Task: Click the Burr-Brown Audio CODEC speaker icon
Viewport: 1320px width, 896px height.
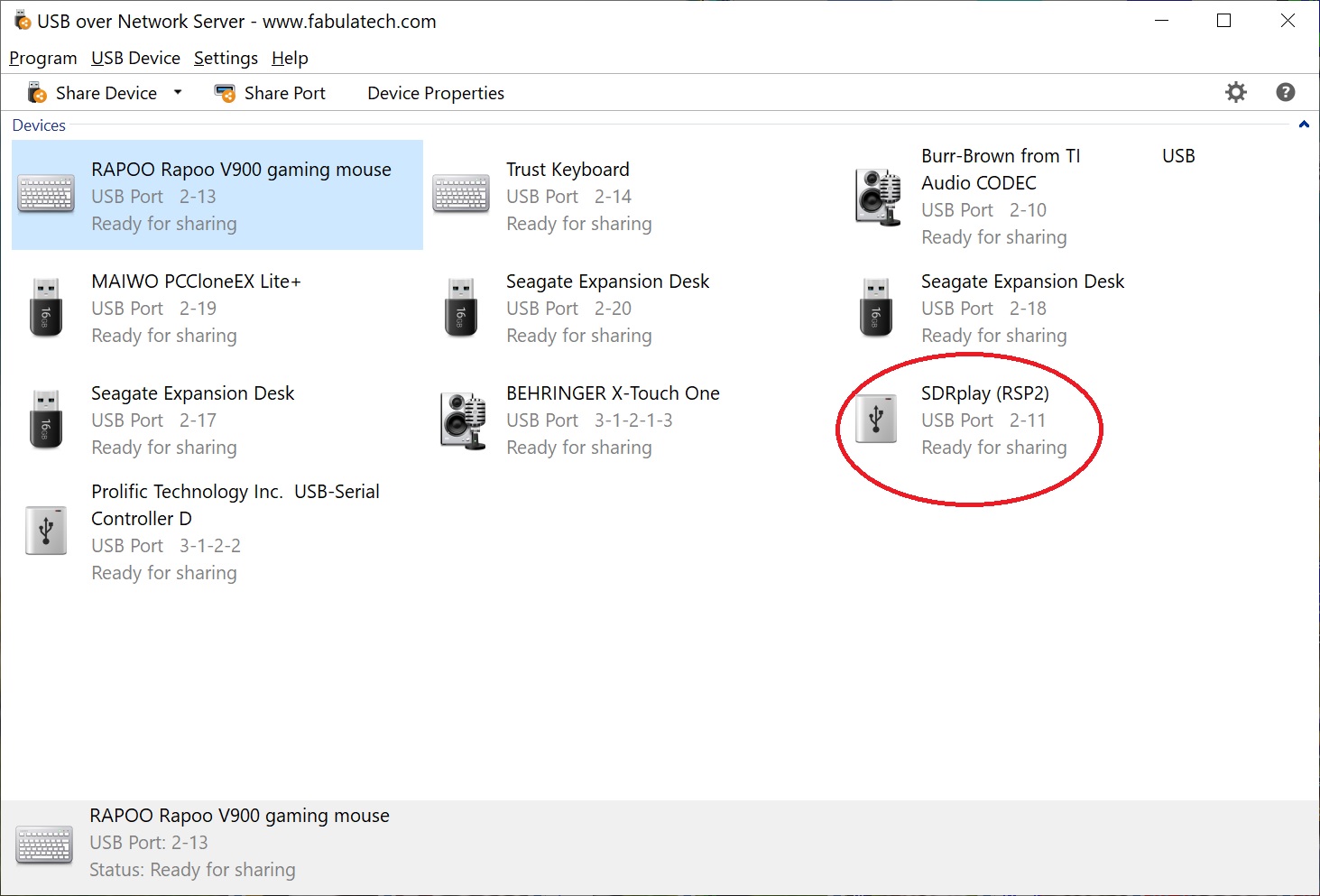Action: 877,197
